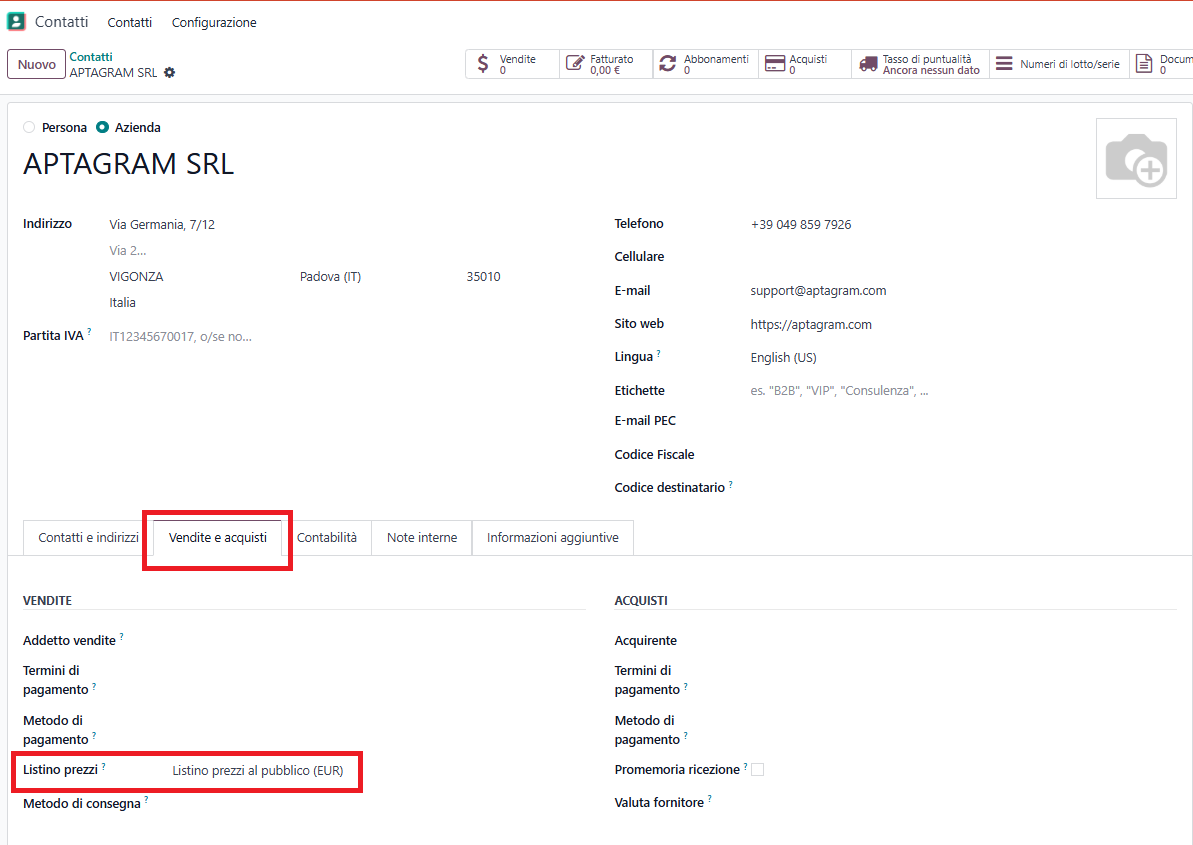Open Numeri di lotto/serie stat button
1193x845 pixels.
coord(1059,64)
